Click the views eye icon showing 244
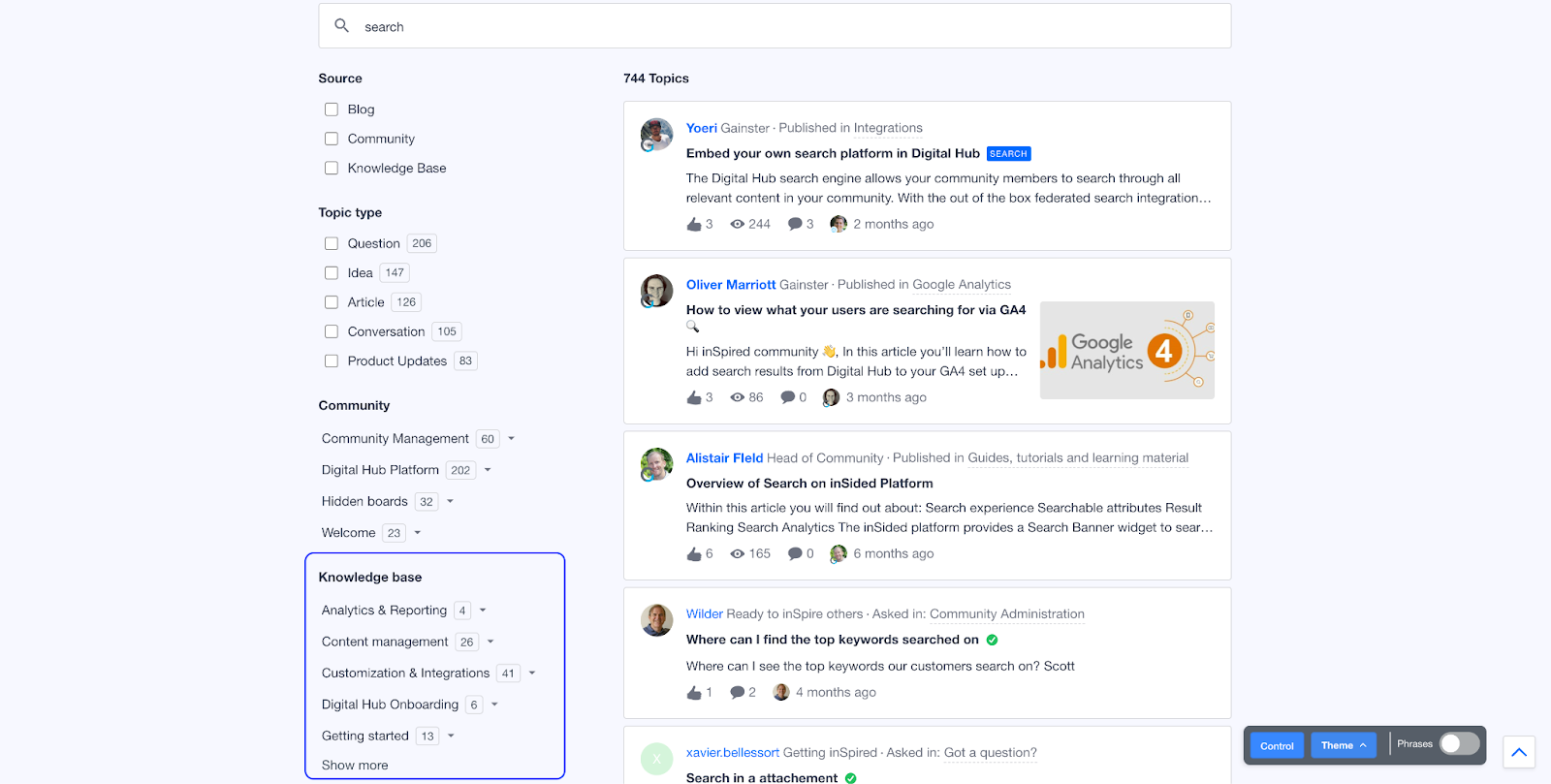The height and width of the screenshot is (784, 1551). [x=738, y=224]
